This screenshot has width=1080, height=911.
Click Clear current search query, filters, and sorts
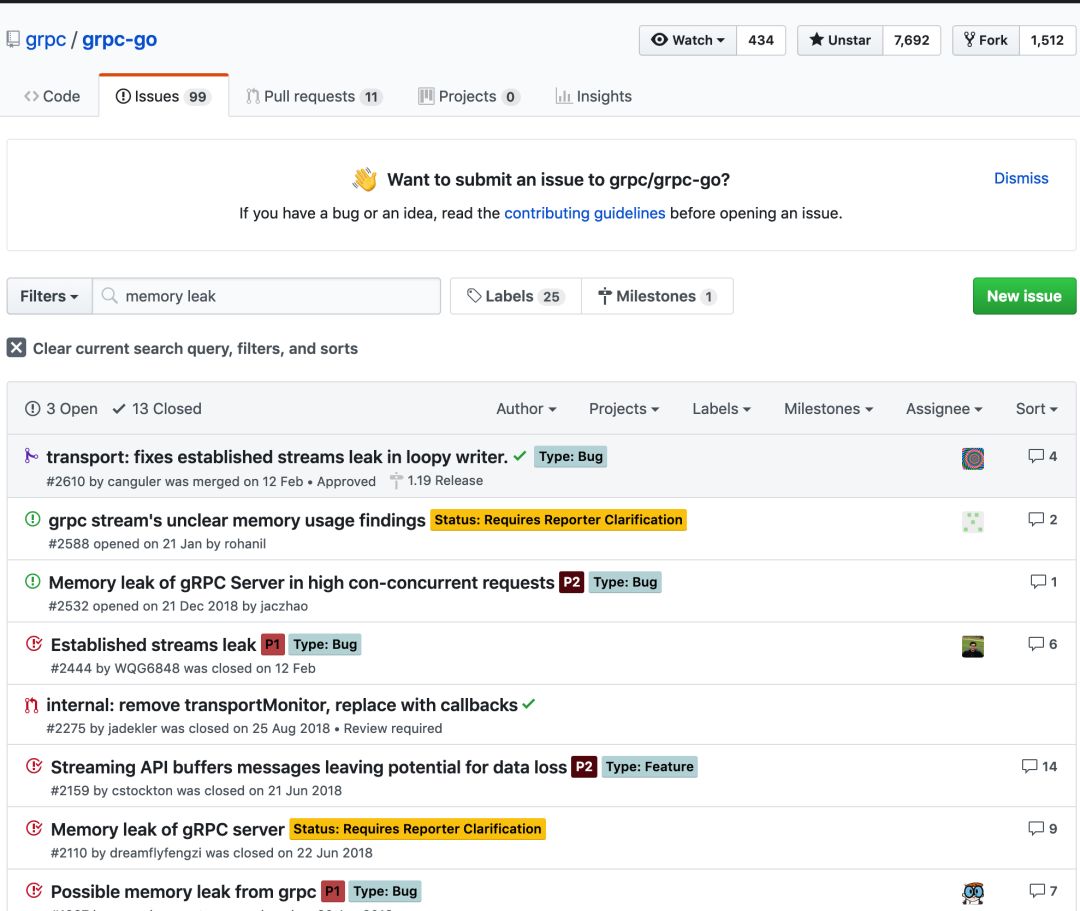pos(196,348)
